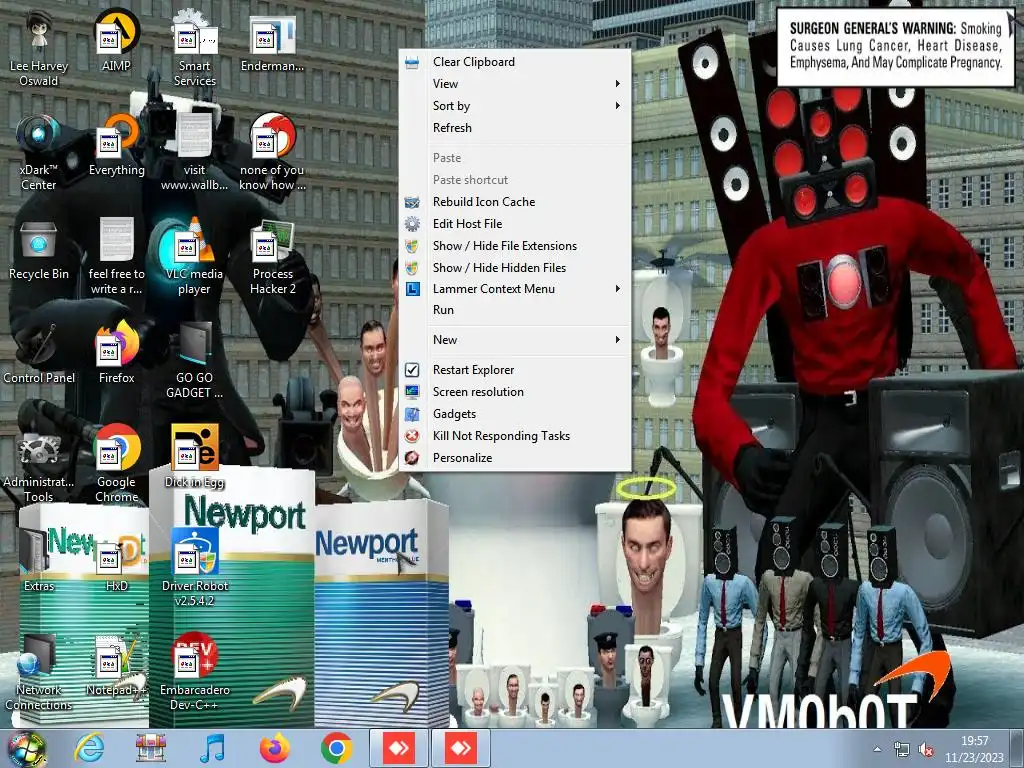Select the Dick in Egg desktop shortcut
Image resolution: width=1024 pixels, height=768 pixels.
click(195, 457)
